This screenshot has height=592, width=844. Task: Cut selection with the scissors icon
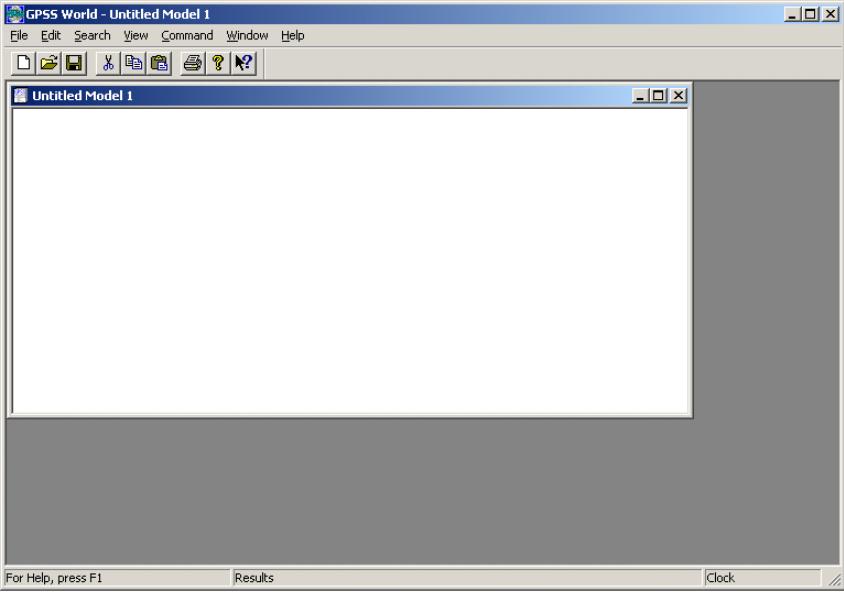click(x=108, y=63)
